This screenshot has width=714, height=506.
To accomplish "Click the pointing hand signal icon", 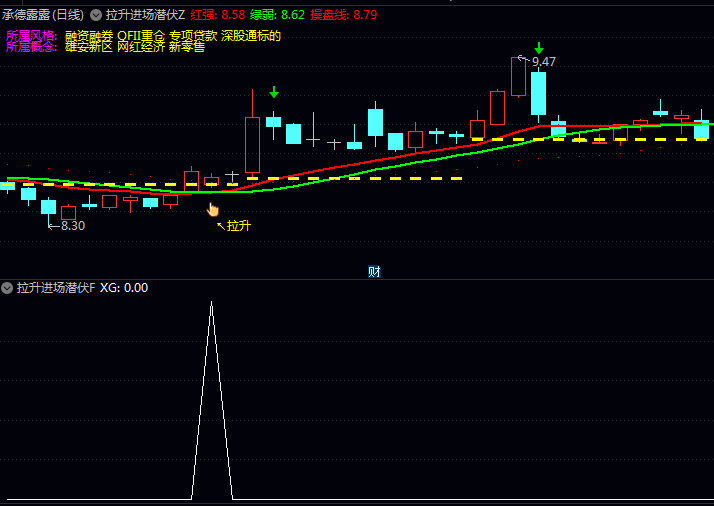I will [212, 209].
